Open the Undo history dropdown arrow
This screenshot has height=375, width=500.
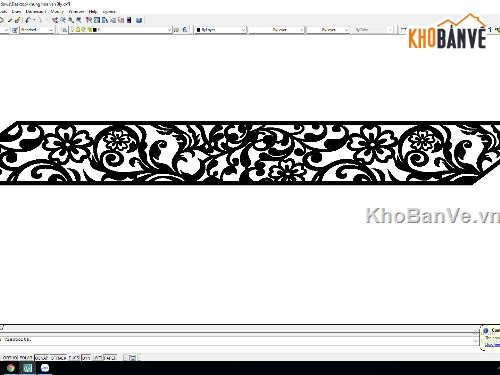pyautogui.click(x=34, y=20)
